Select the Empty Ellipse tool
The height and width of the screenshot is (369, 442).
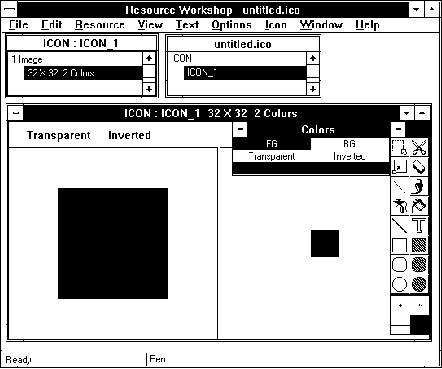point(399,284)
